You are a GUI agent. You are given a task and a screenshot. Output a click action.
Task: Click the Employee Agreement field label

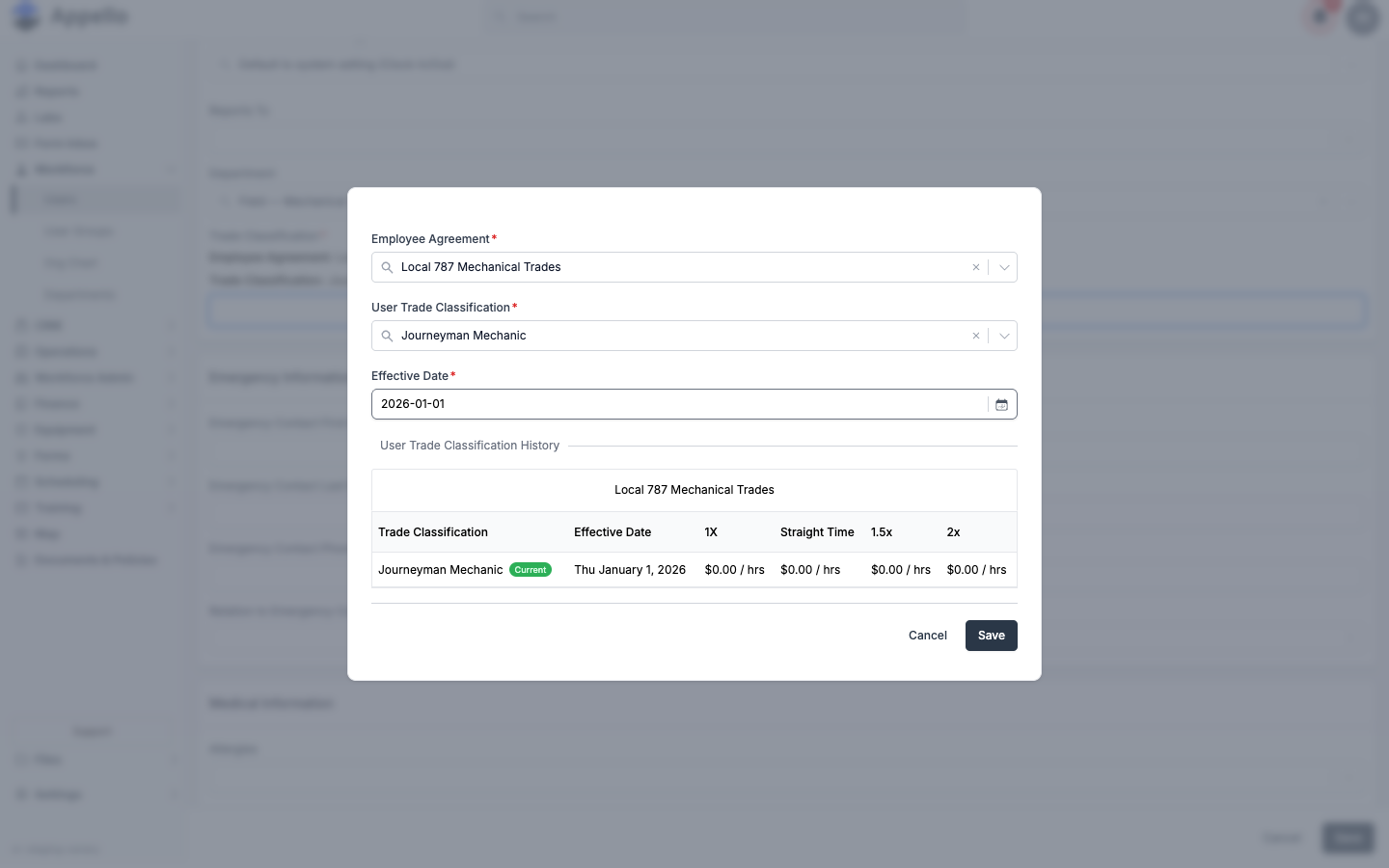click(430, 239)
